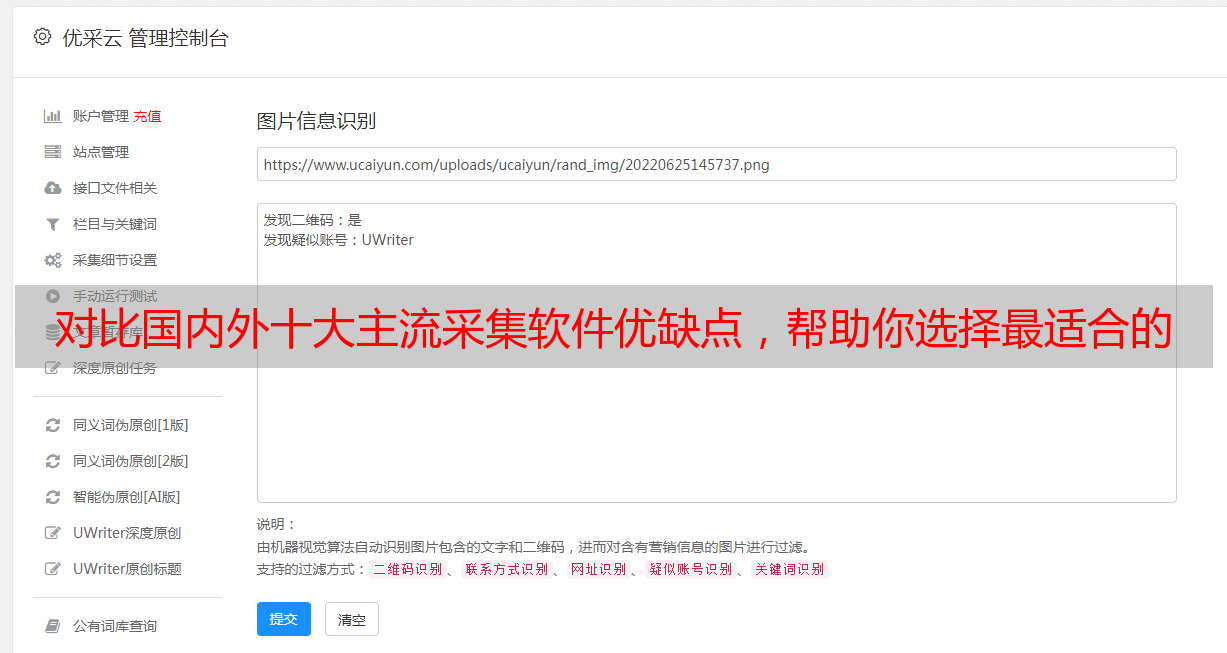The width and height of the screenshot is (1227, 653).
Task: Click the refresh icon for 同义词伪原创[1版]
Action: (53, 425)
